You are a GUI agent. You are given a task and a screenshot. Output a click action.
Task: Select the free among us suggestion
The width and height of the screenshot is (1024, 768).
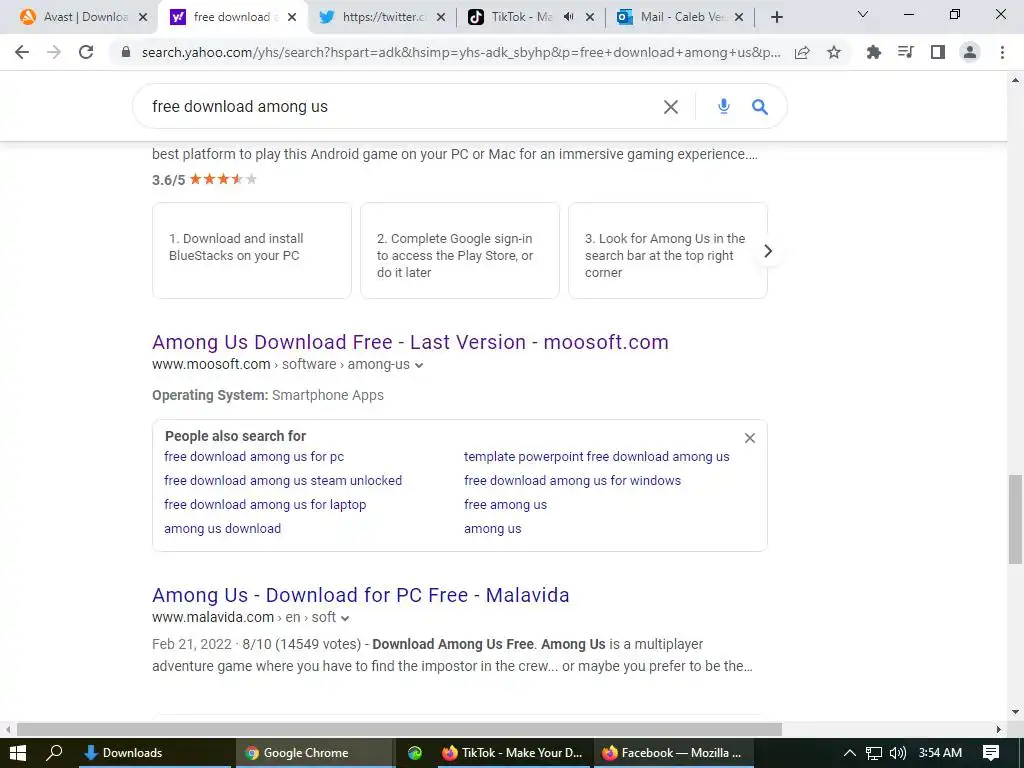[x=505, y=505]
